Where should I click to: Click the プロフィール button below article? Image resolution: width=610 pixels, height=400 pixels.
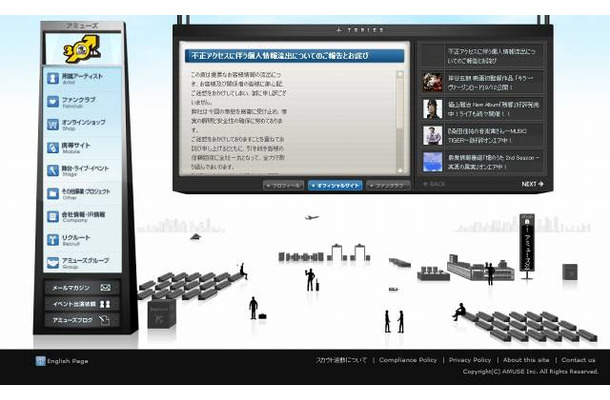coord(283,186)
